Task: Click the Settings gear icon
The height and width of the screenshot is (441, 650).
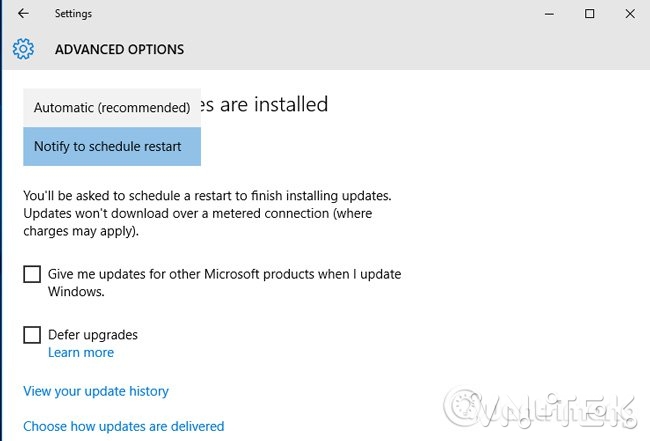Action: tap(23, 49)
